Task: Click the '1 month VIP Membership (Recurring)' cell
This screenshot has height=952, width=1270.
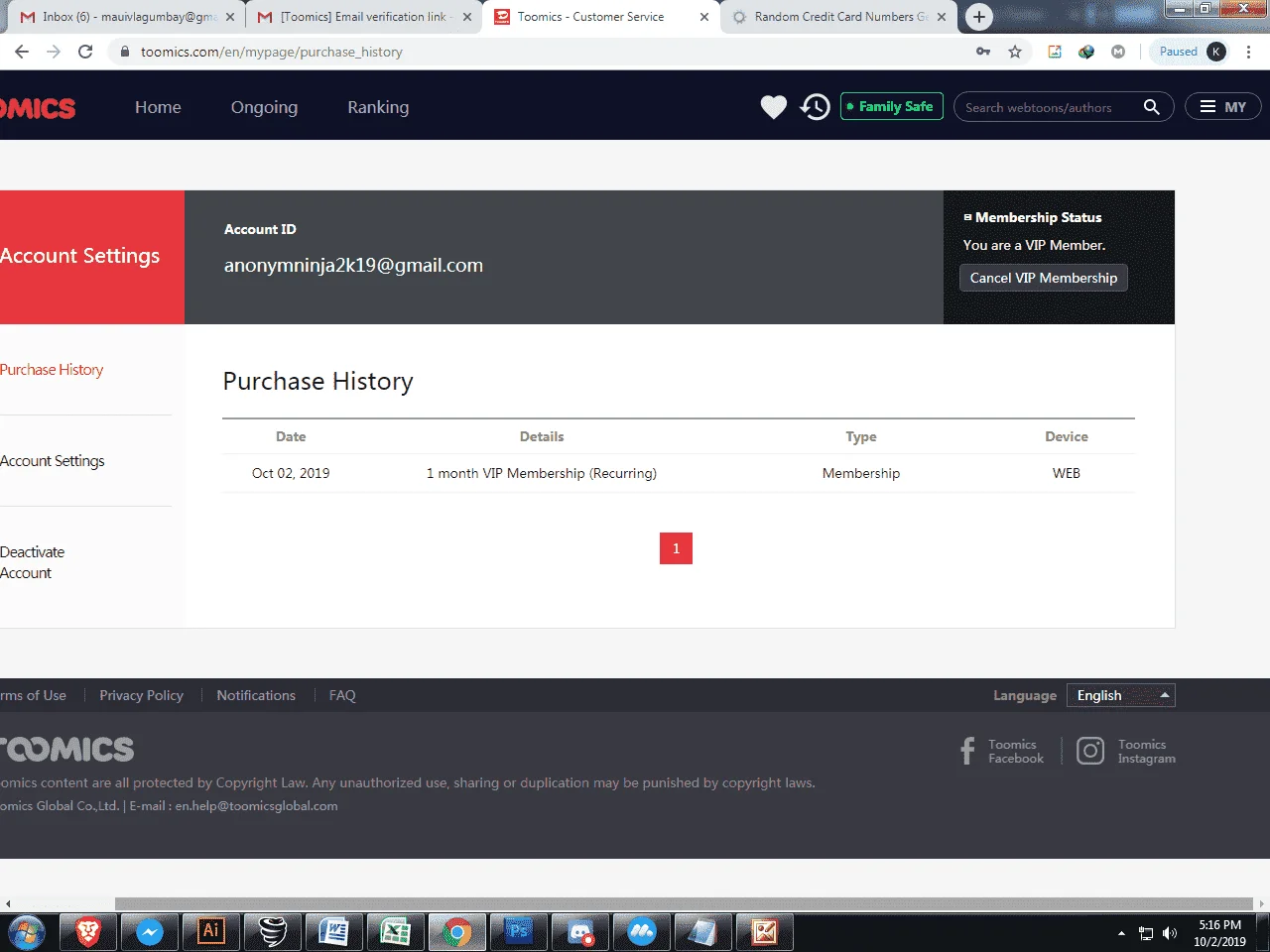Action: point(542,473)
